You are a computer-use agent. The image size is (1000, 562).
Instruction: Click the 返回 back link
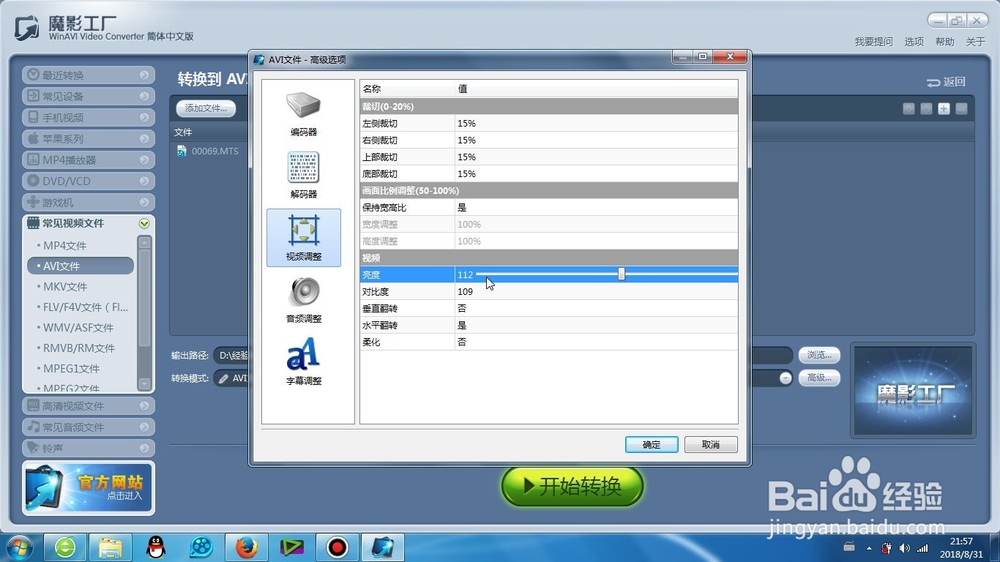946,82
